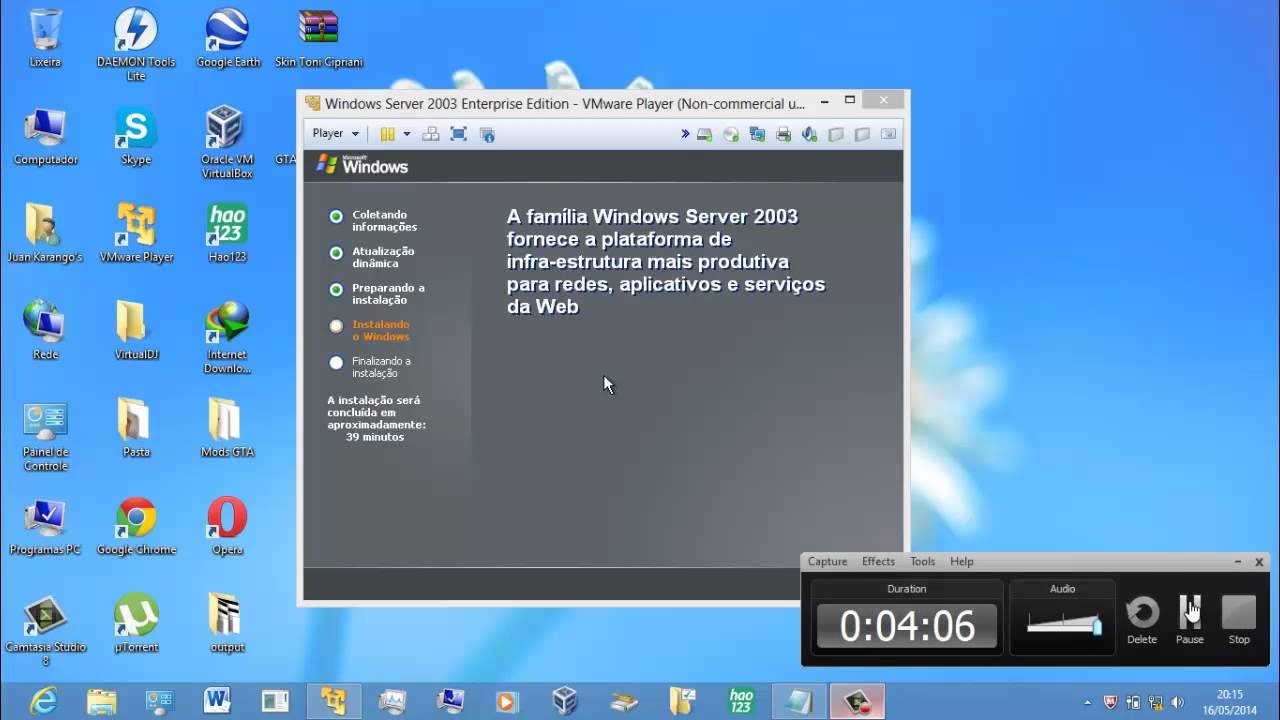Select the VMware Player desktop shortcut

click(x=136, y=234)
